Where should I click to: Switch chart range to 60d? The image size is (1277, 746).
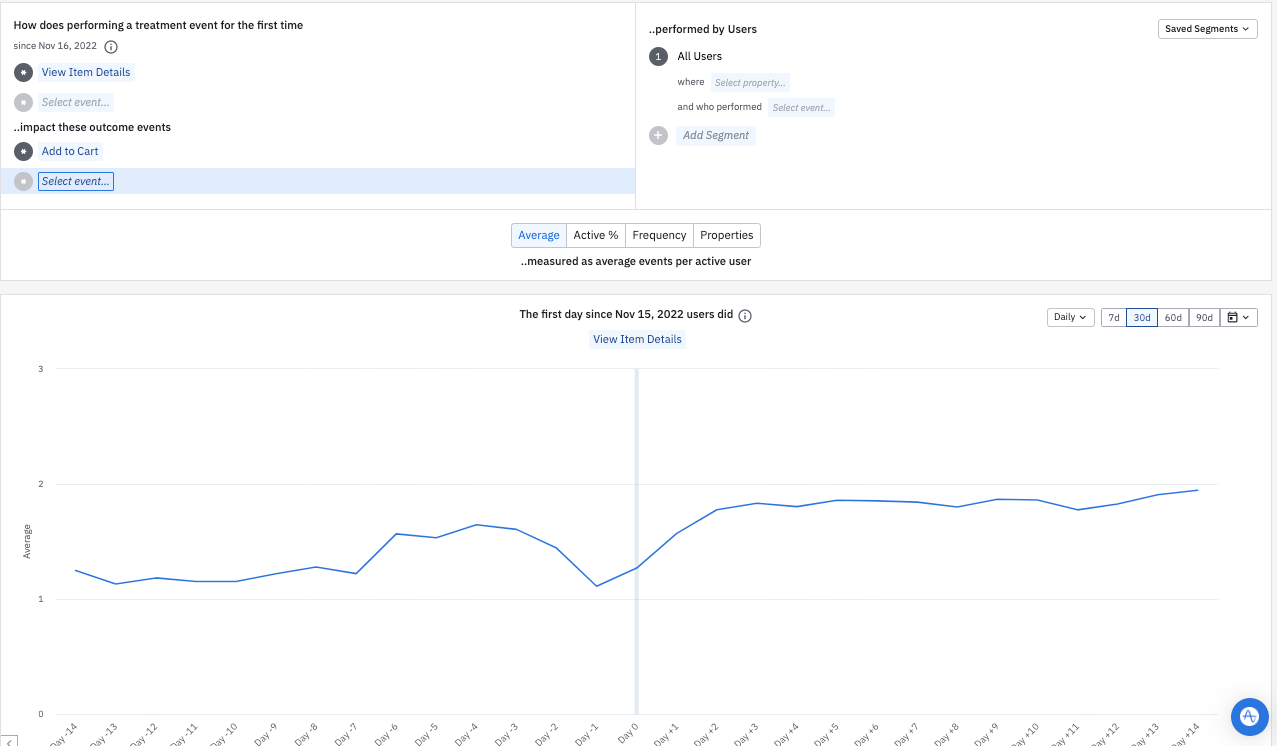(1173, 317)
